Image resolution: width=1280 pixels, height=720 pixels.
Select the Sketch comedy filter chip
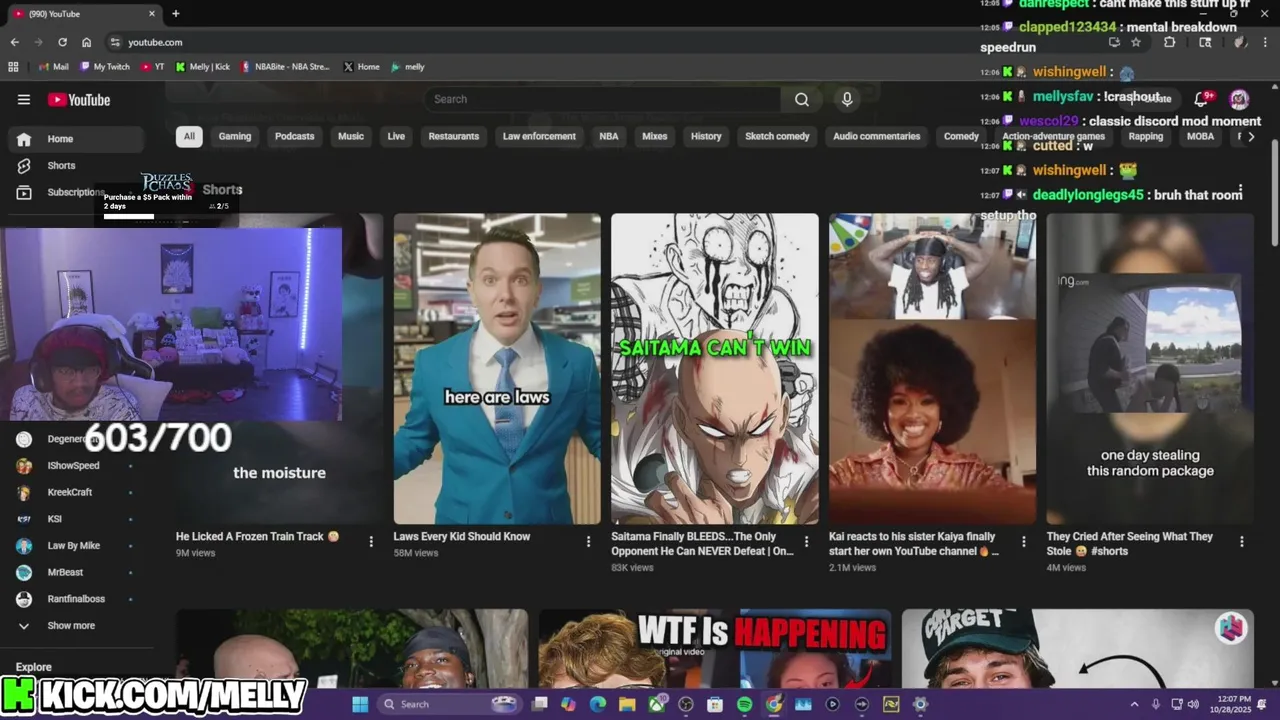(x=777, y=136)
